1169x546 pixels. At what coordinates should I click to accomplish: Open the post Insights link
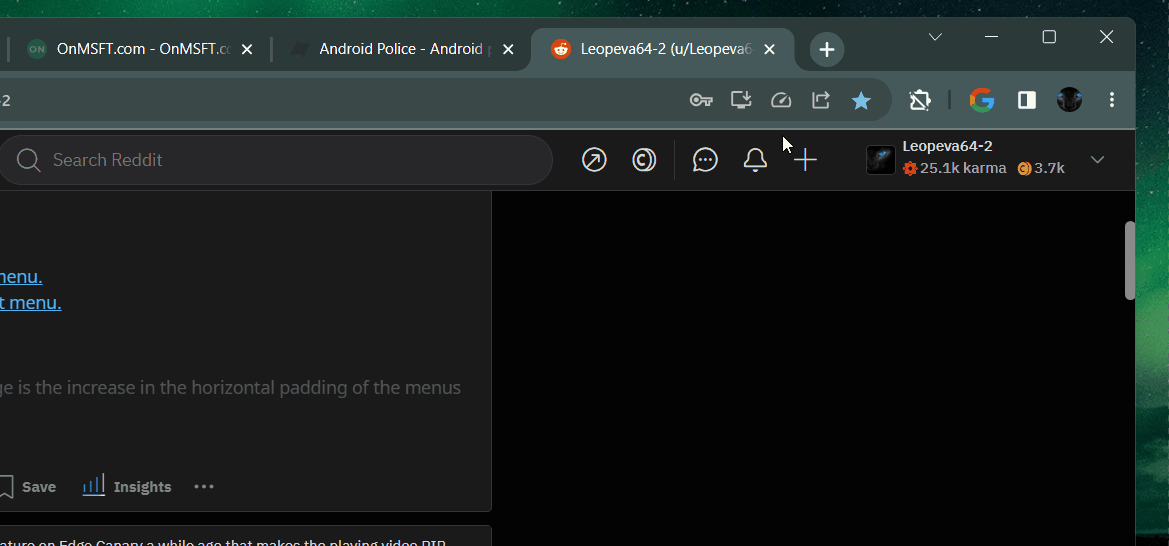pyautogui.click(x=127, y=487)
